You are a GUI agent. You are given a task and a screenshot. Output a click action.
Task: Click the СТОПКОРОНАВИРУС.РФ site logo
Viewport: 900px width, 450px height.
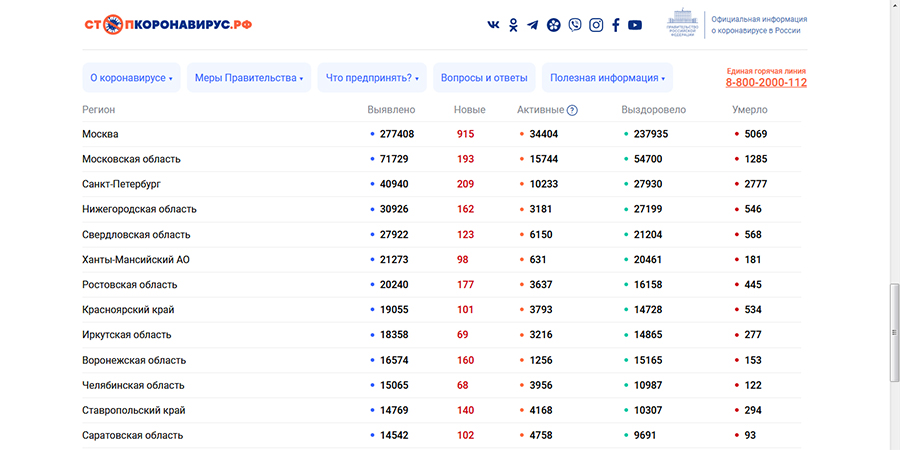tap(168, 24)
